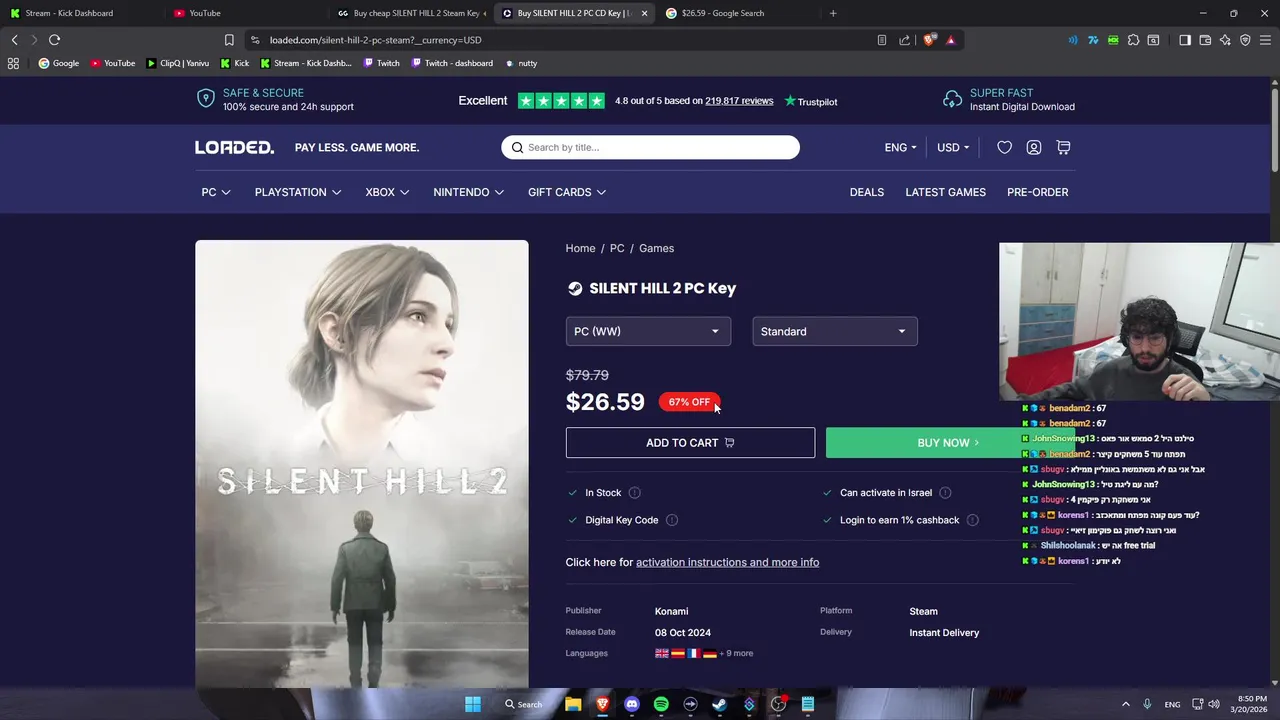Expand the XBOX navigation menu
This screenshot has height=720, width=1280.
tap(387, 192)
